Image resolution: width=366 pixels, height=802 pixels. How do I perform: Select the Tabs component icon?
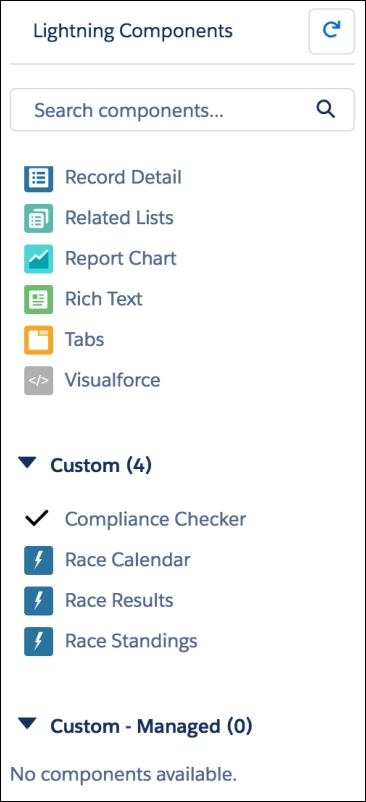[38, 340]
